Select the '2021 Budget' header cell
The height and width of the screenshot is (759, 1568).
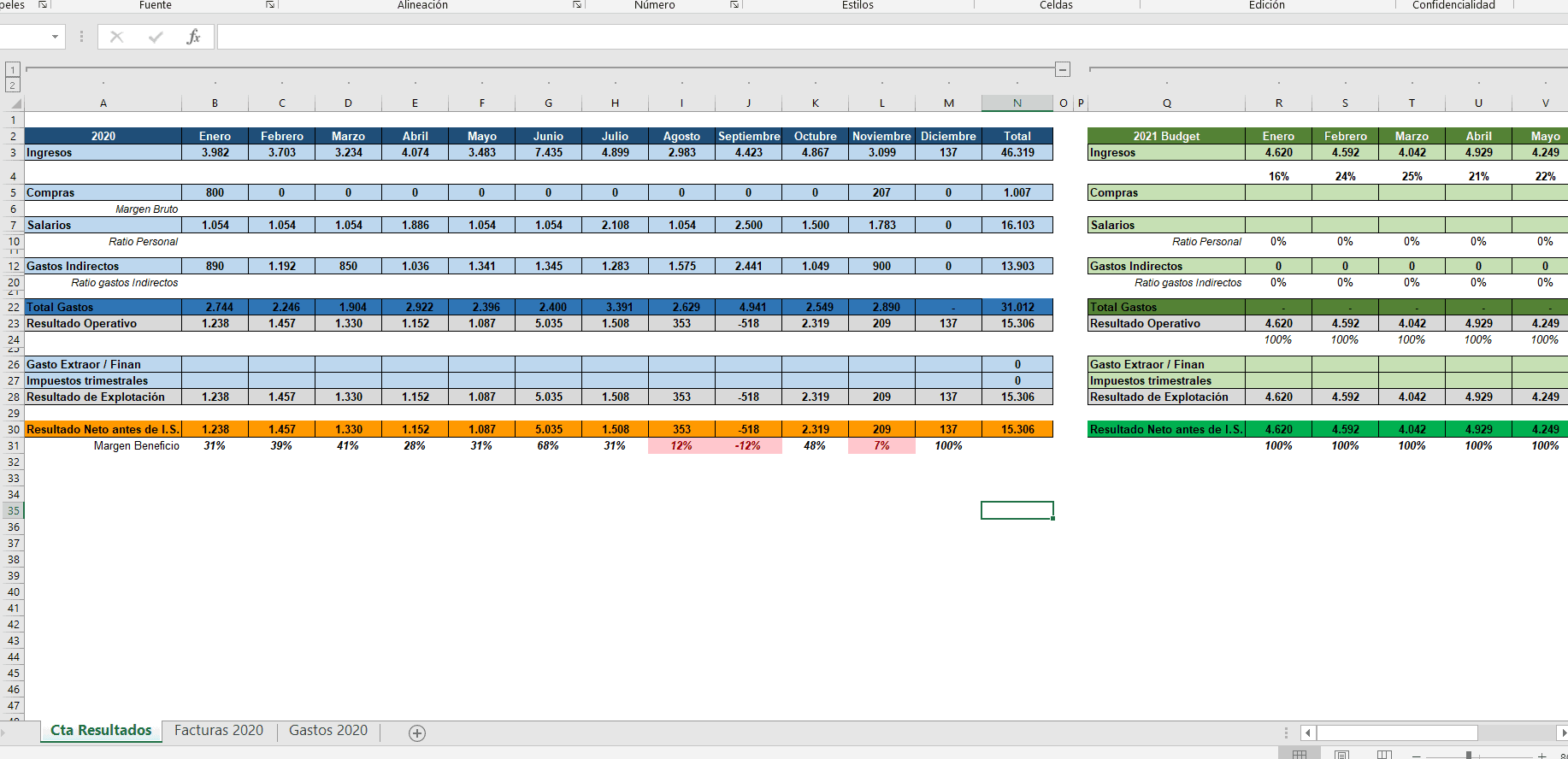[1166, 136]
